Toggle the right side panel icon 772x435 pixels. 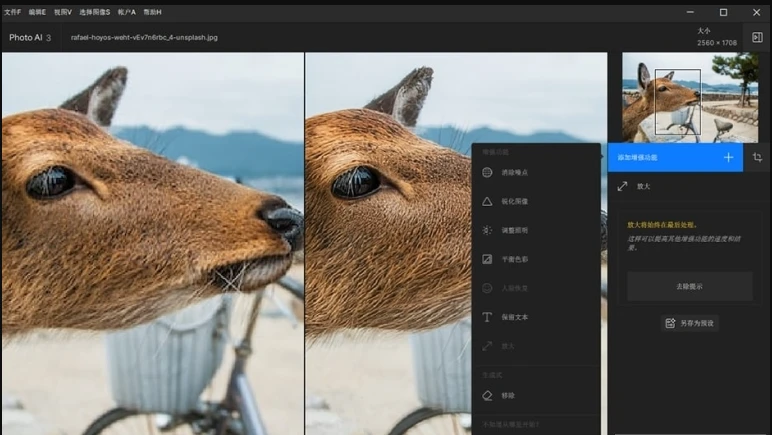(x=757, y=37)
